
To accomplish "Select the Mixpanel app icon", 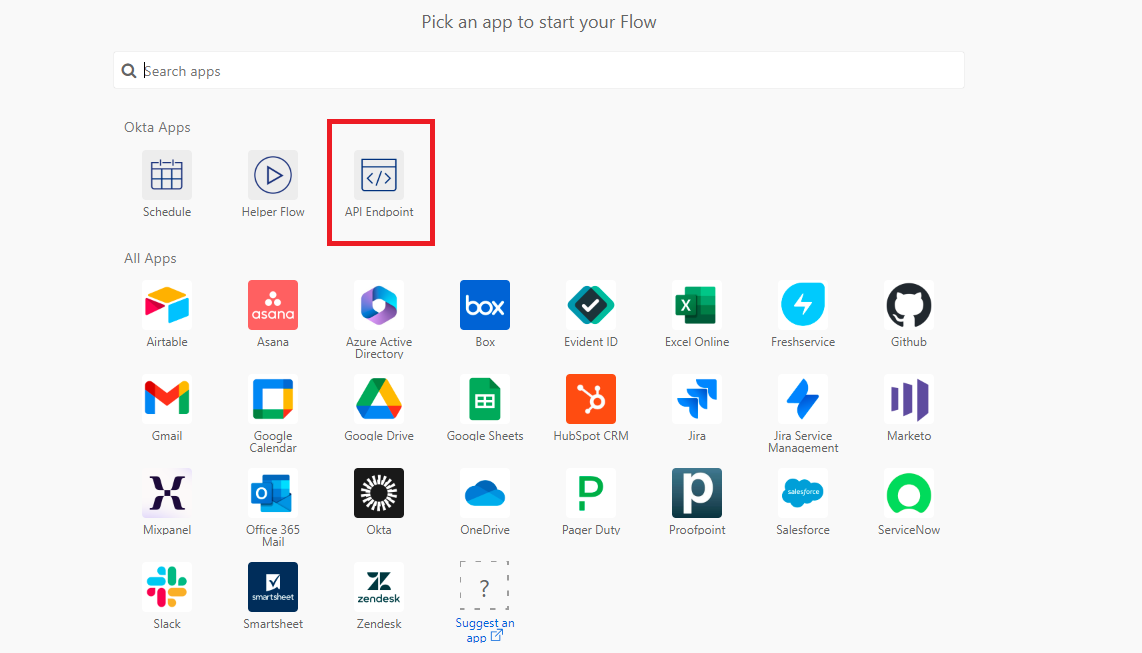I will (167, 493).
